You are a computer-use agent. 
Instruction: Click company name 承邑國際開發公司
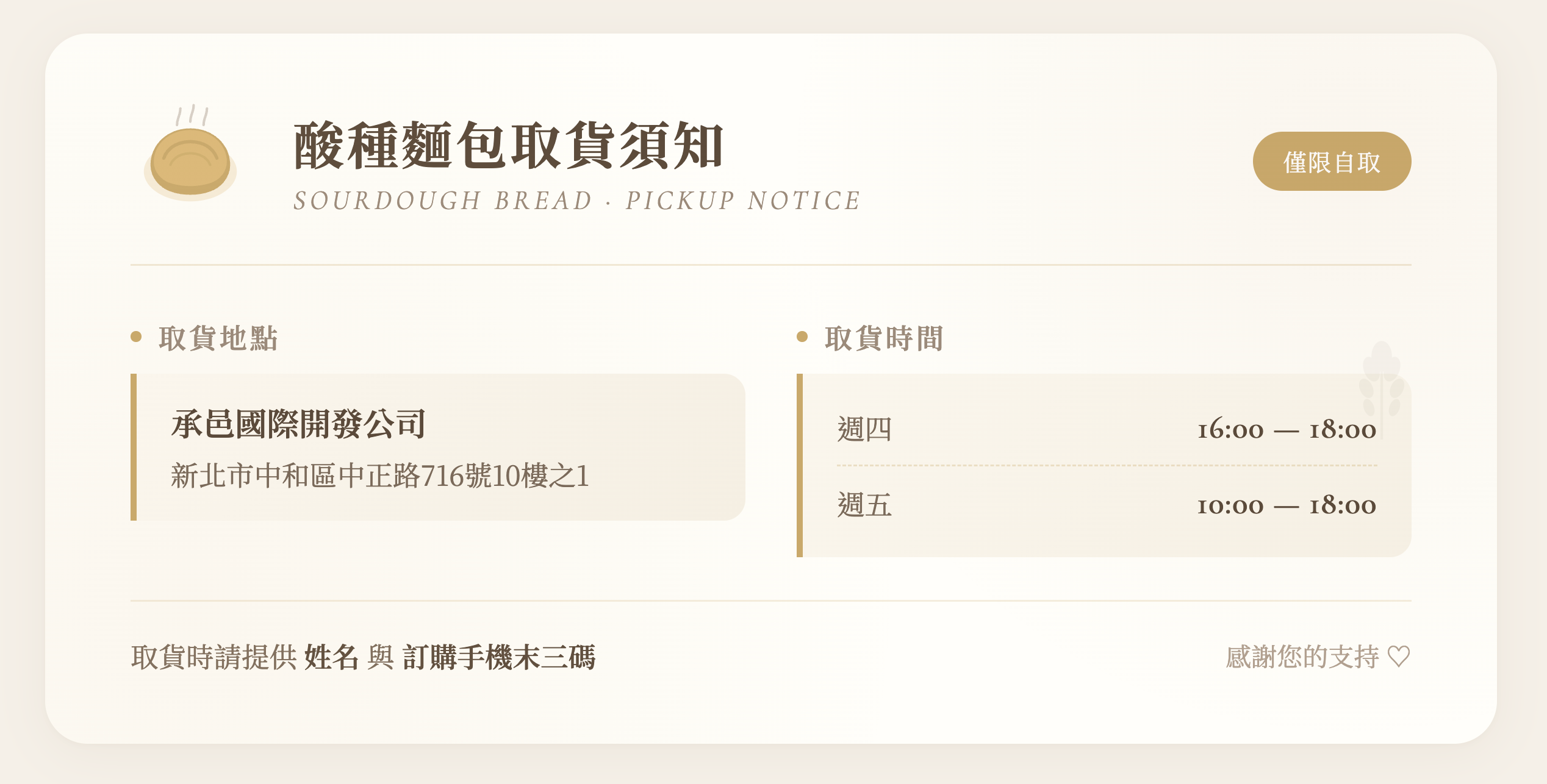coord(298,424)
